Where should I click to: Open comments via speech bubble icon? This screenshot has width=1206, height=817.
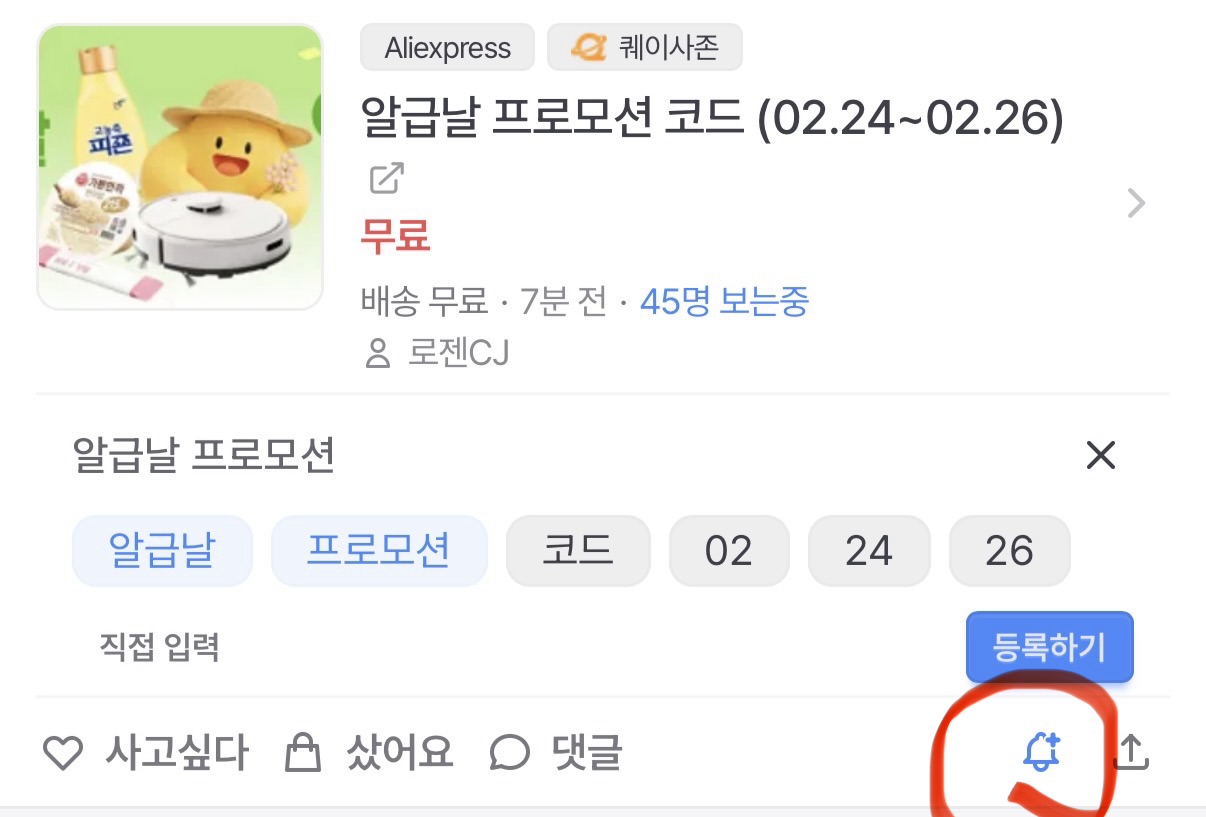click(510, 753)
